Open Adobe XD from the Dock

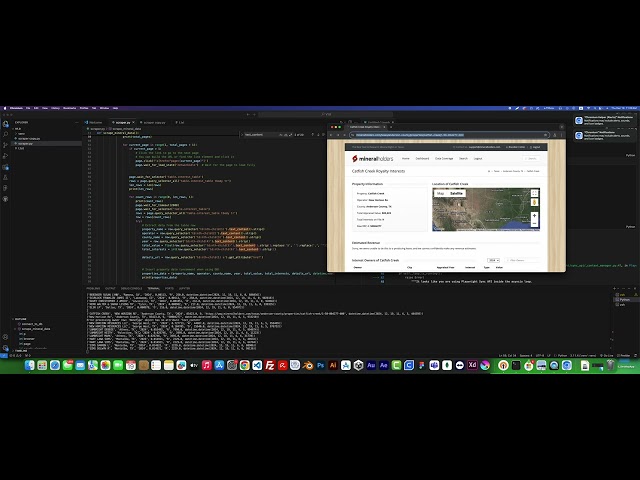point(472,365)
